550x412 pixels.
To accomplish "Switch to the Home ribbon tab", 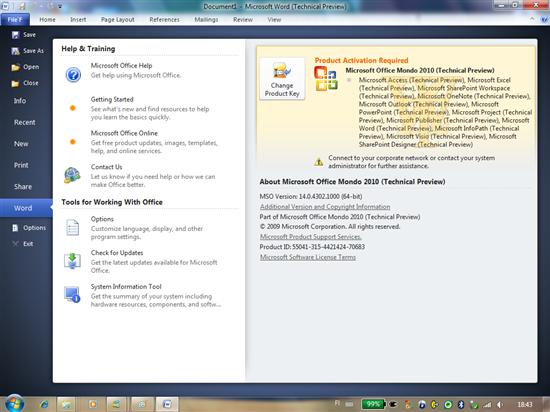I will pos(47,20).
